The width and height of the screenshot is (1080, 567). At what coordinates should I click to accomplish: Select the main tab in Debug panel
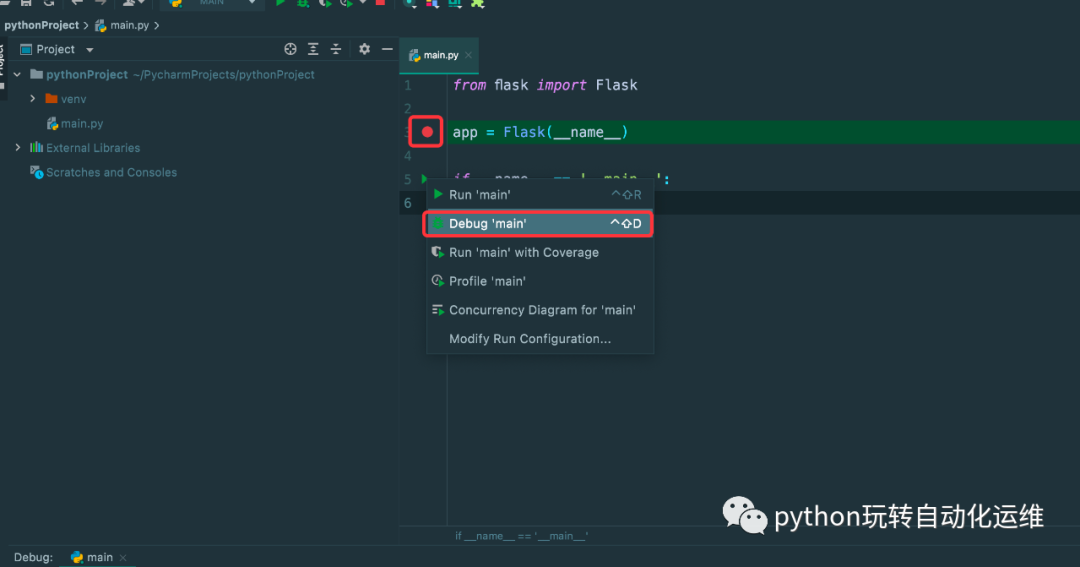[x=99, y=557]
